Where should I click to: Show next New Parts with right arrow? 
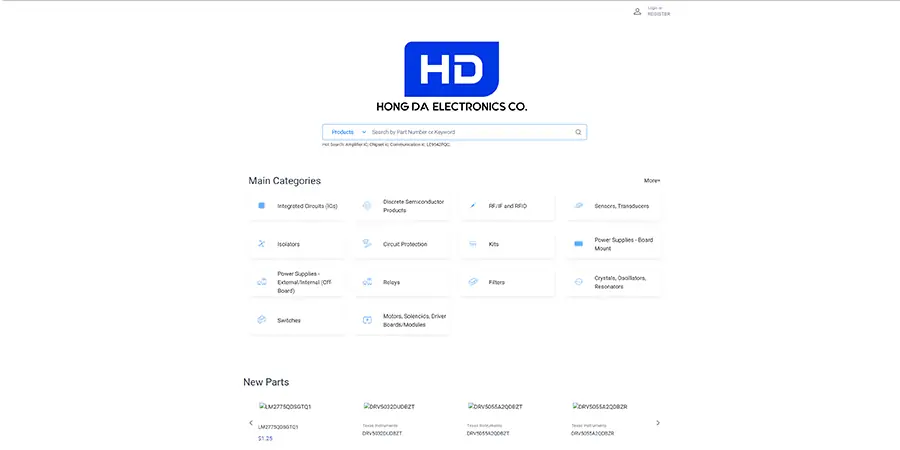[657, 423]
